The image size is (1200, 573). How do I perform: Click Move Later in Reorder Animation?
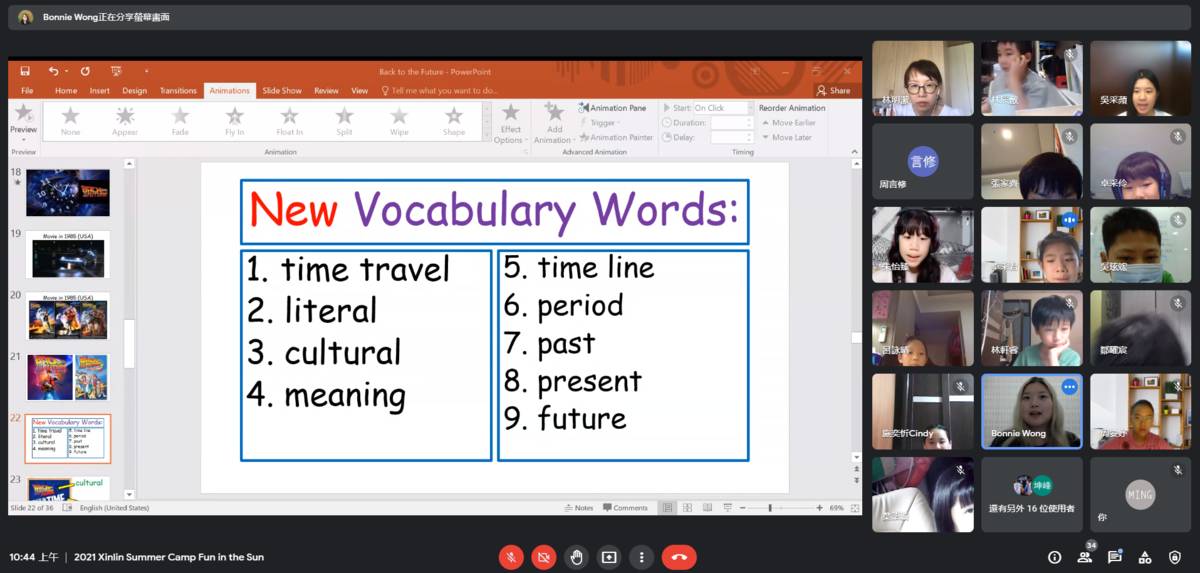coord(787,138)
